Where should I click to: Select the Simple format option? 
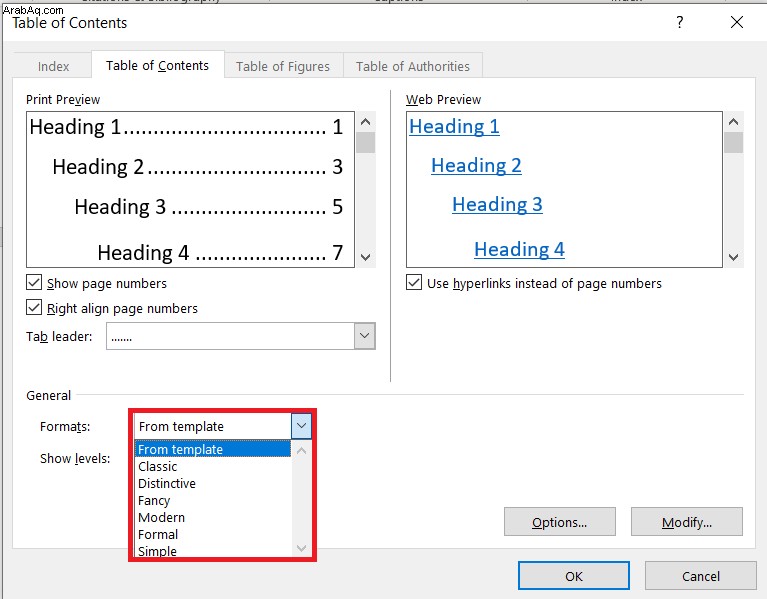[213, 551]
